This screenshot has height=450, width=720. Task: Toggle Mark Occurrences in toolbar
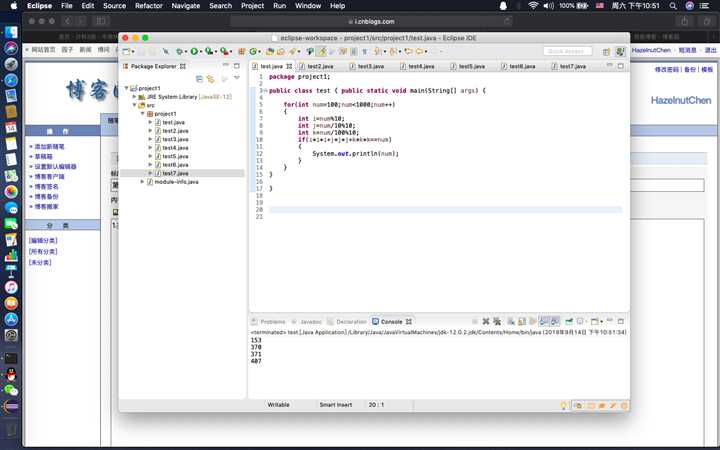pos(322,51)
